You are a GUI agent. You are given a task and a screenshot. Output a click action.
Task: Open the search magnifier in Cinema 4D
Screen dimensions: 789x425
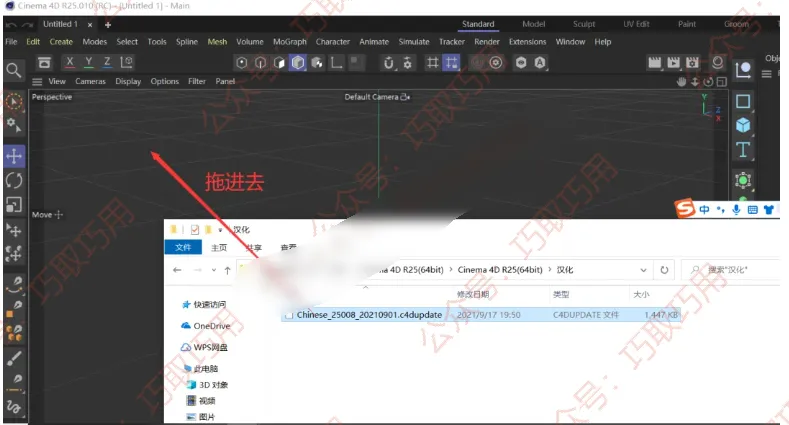point(14,70)
